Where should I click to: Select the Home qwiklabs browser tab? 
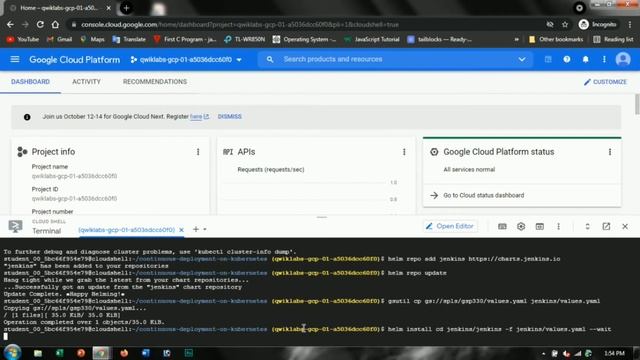[x=59, y=8]
